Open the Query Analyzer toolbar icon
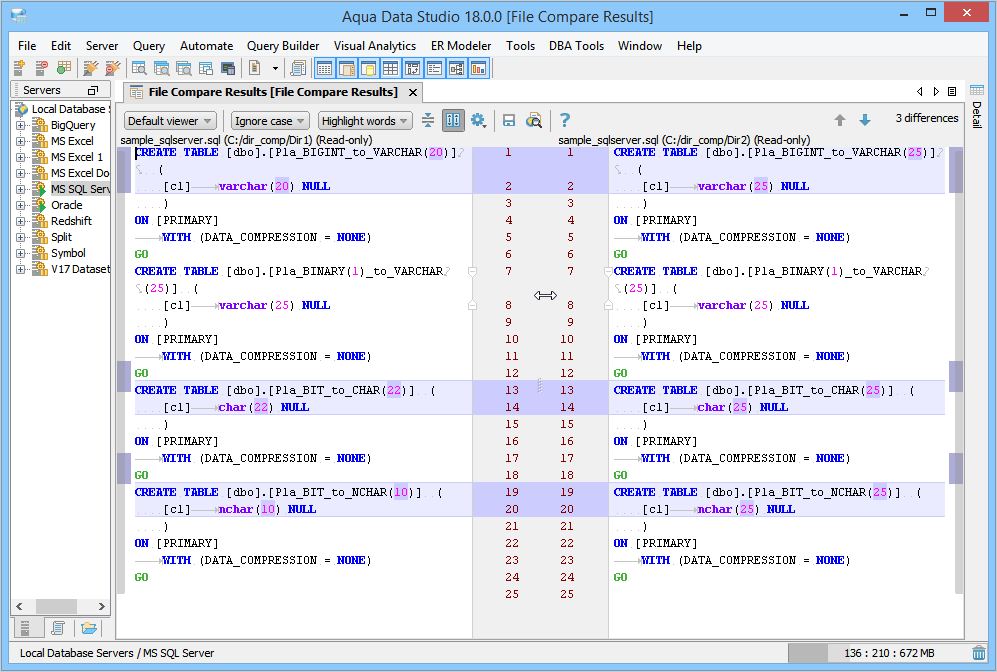Screen dimensions: 997x672 tap(139, 68)
